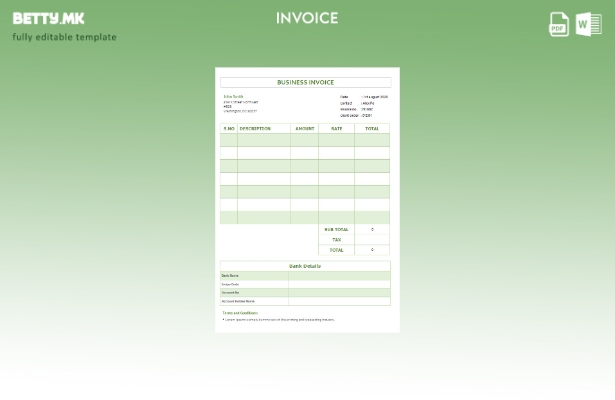
Task: Click the Terms and Conditions heading
Action: (240, 313)
